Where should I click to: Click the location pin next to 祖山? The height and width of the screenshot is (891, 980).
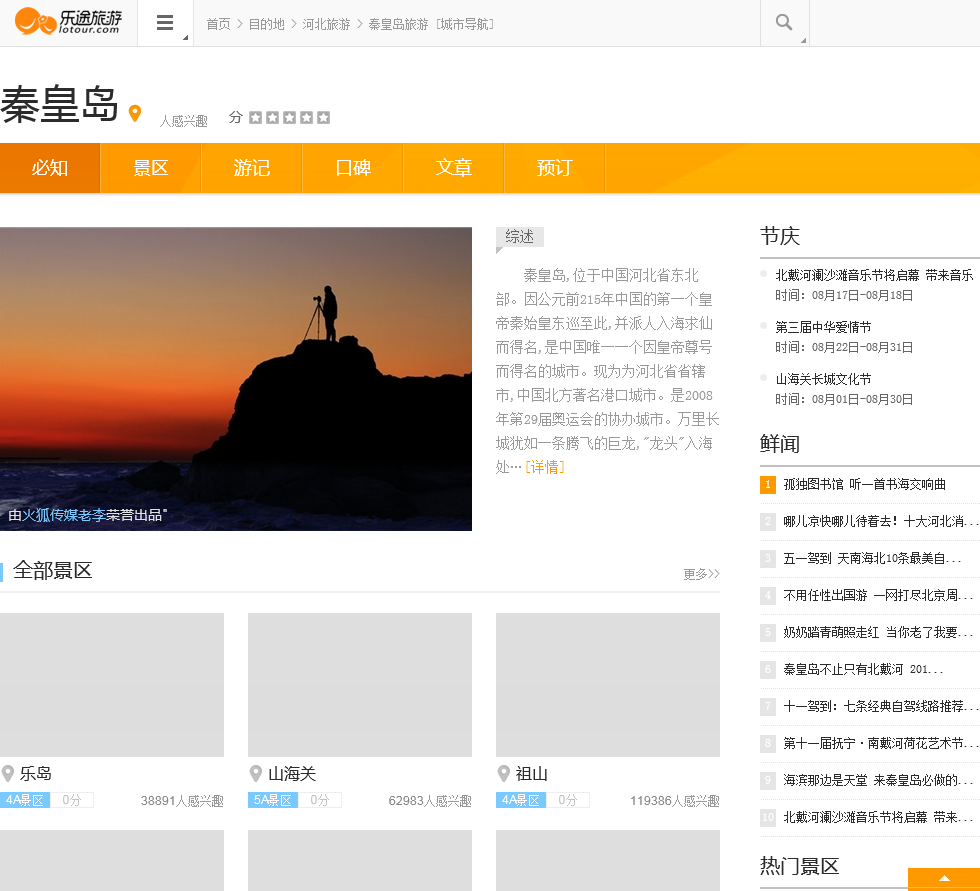[x=504, y=773]
